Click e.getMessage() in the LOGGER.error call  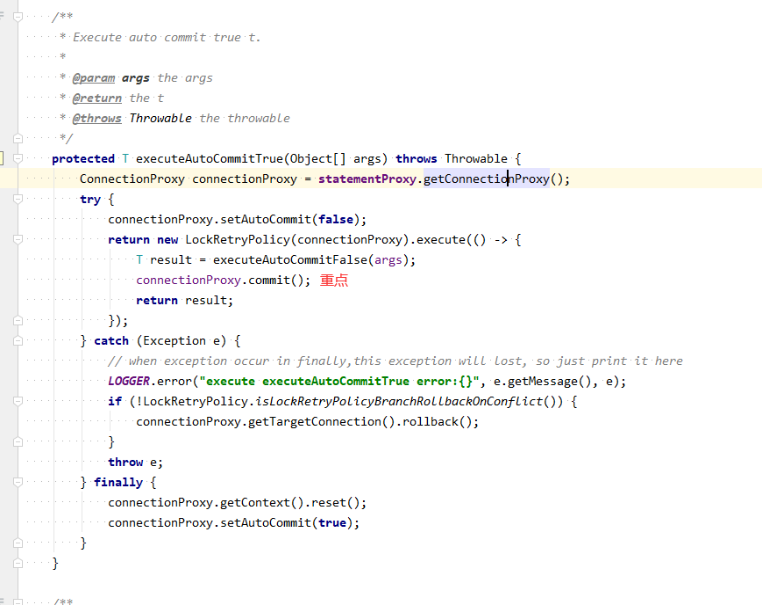pyautogui.click(x=542, y=381)
